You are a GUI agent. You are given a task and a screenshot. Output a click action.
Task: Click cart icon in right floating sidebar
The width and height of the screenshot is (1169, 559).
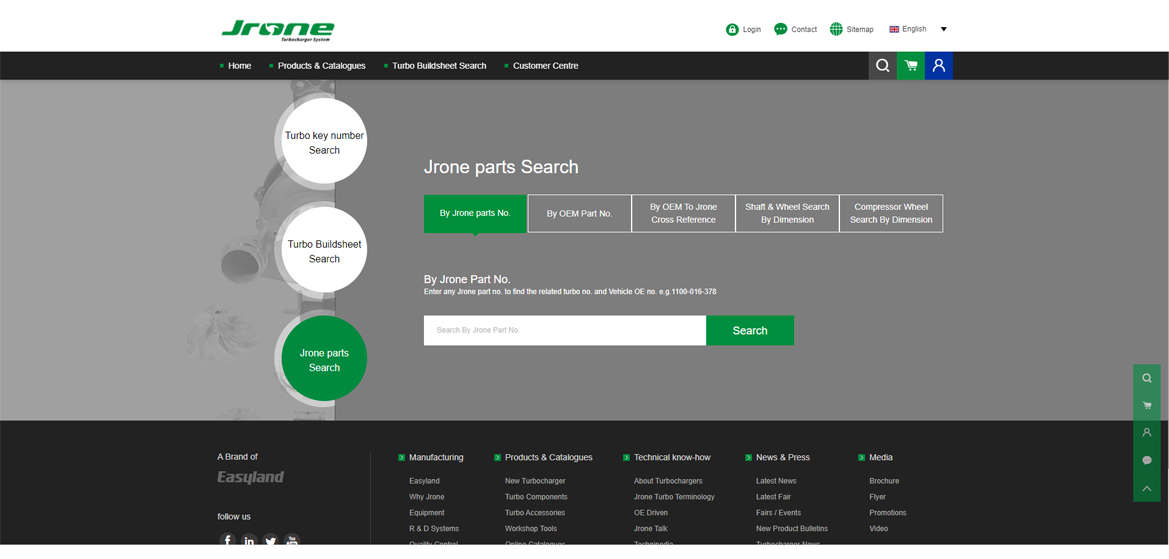1147,405
